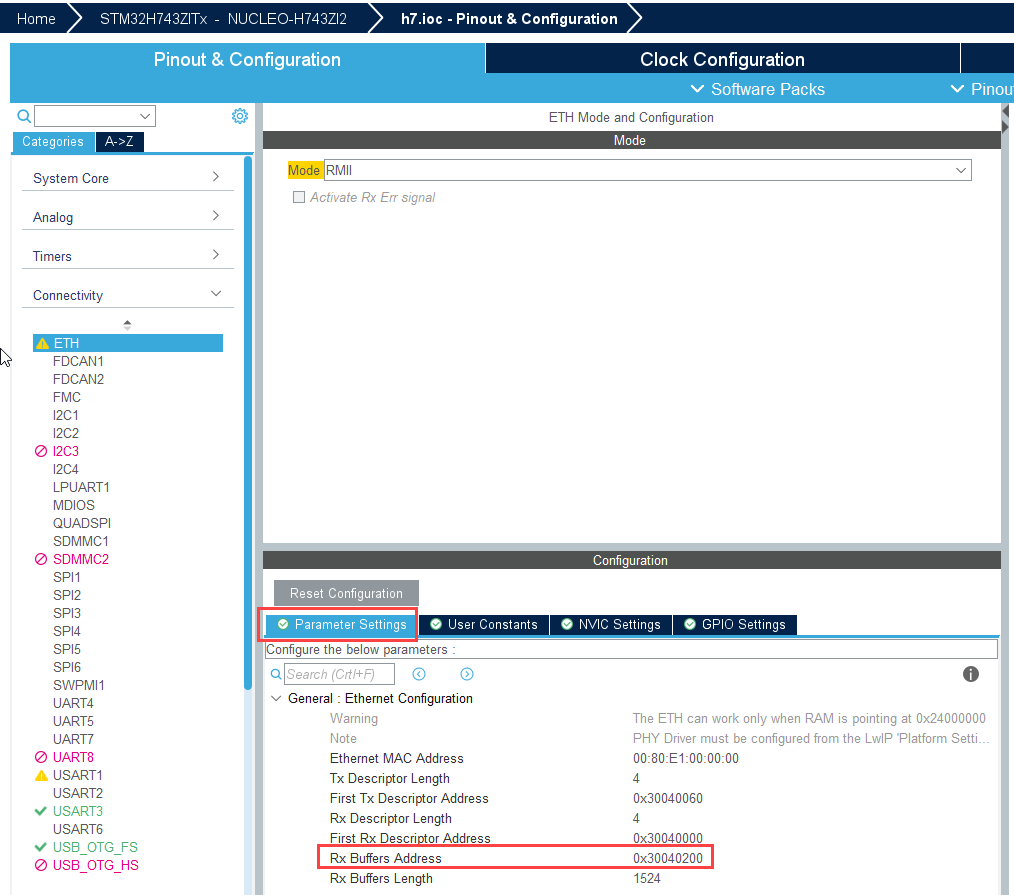Open the NVIC Settings tab
The width and height of the screenshot is (1014, 895).
tap(610, 624)
